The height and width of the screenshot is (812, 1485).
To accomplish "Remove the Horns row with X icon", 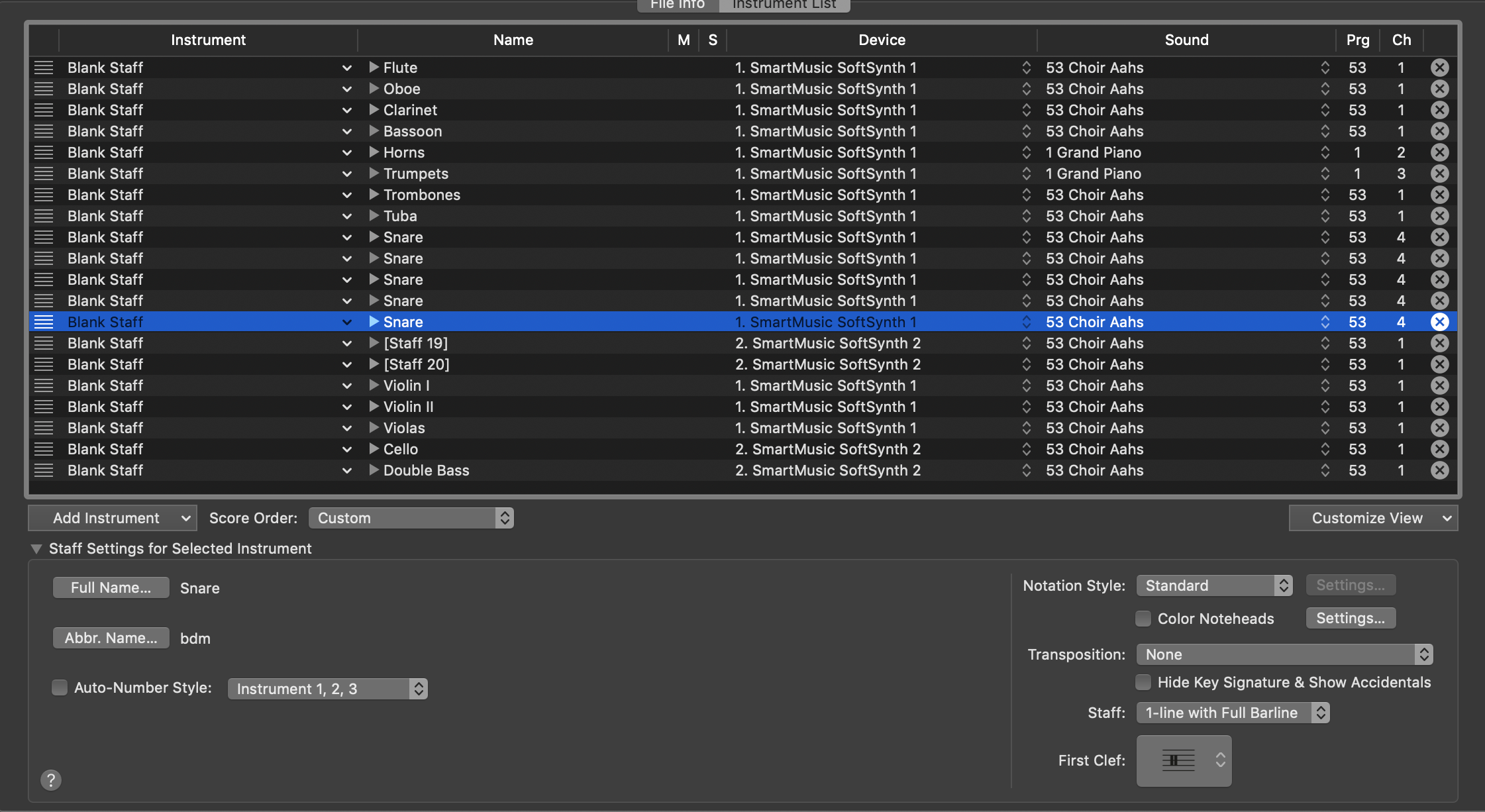I will (x=1439, y=152).
